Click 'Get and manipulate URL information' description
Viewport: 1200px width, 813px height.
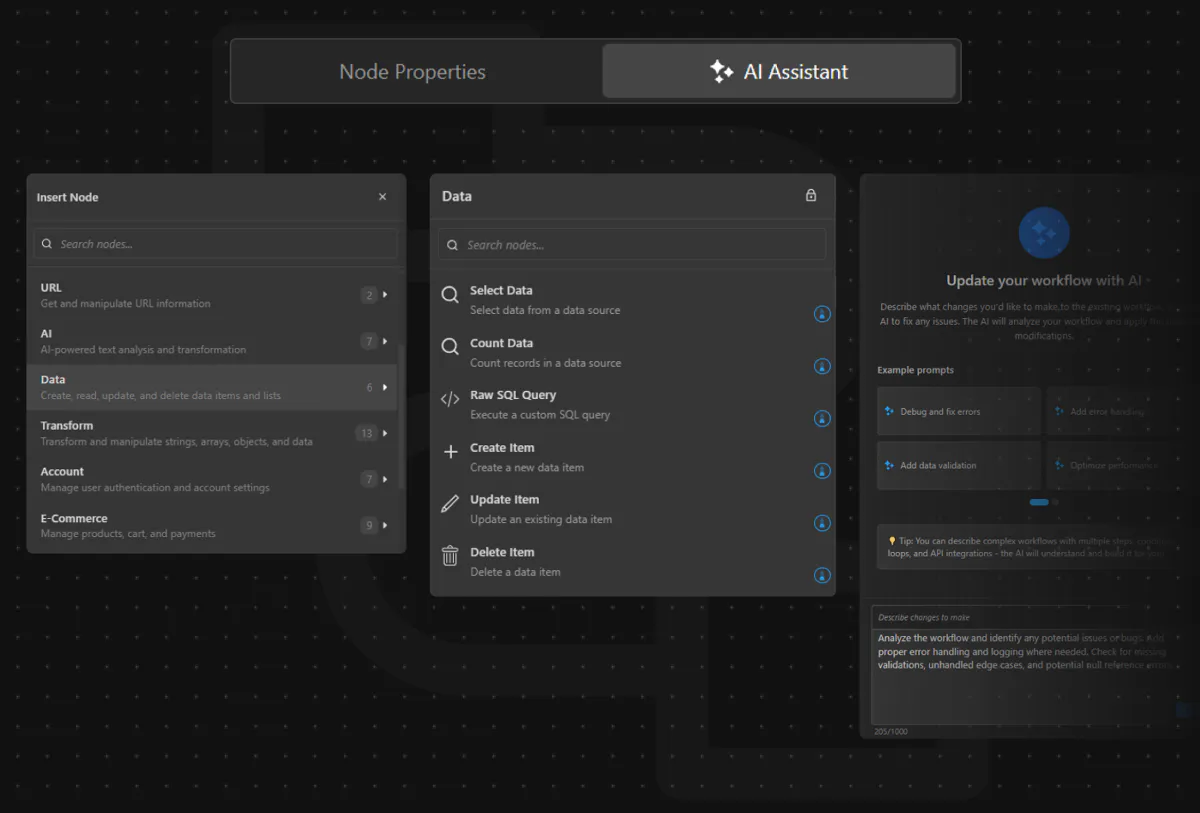125,303
